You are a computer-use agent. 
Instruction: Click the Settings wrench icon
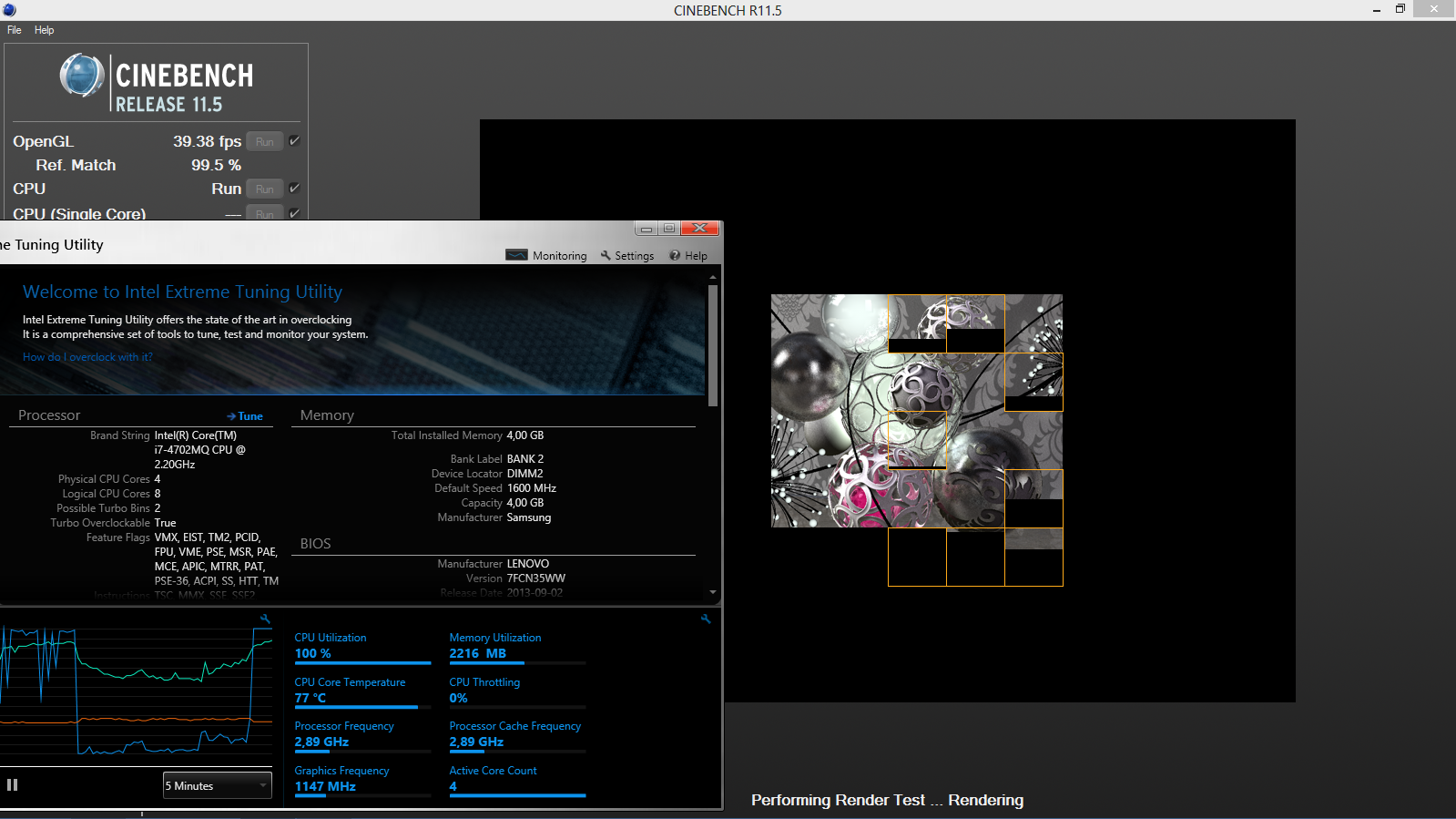click(606, 255)
